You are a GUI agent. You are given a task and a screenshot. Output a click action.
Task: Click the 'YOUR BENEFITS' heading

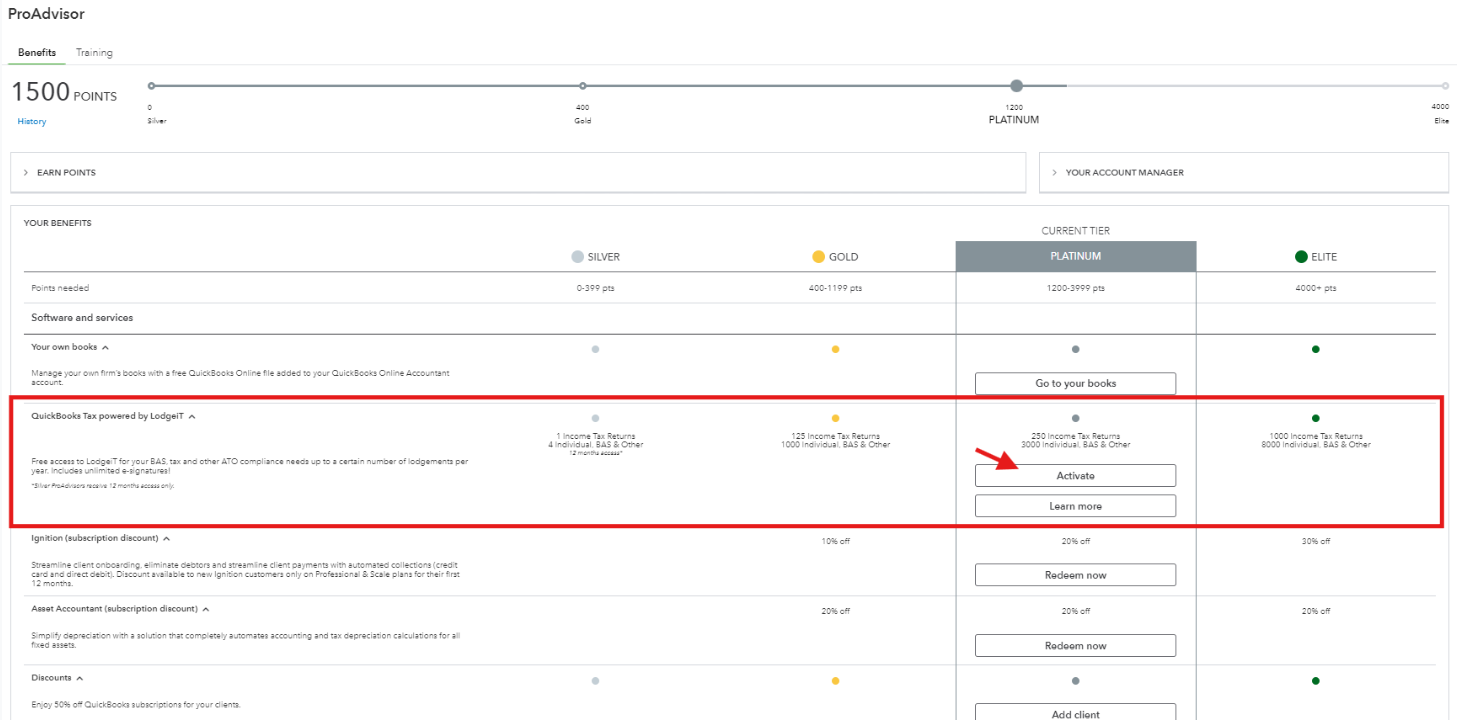[x=57, y=223]
